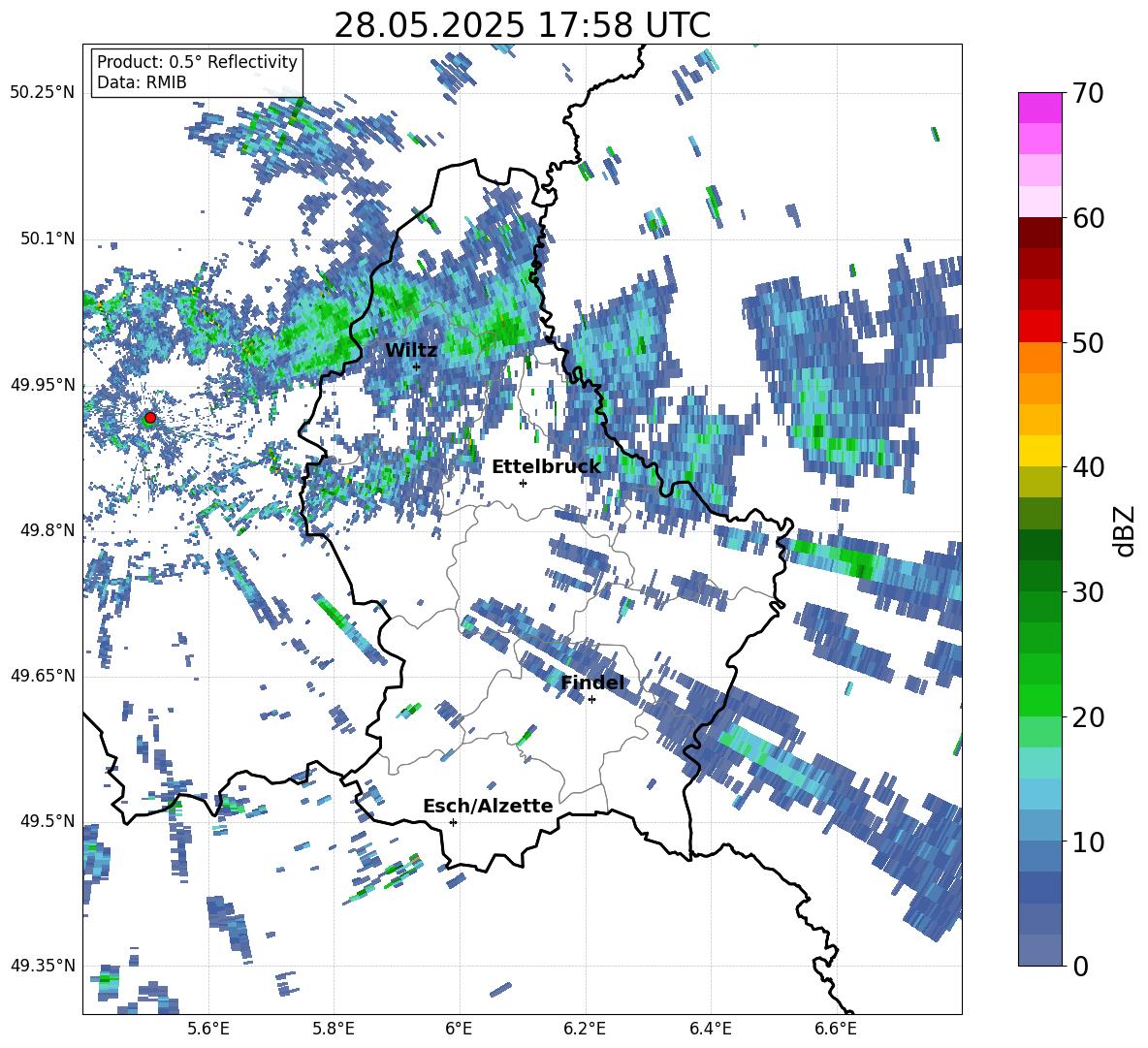Image resolution: width=1148 pixels, height=1048 pixels.
Task: Click the Ettelbruck city label
Action: (x=546, y=467)
